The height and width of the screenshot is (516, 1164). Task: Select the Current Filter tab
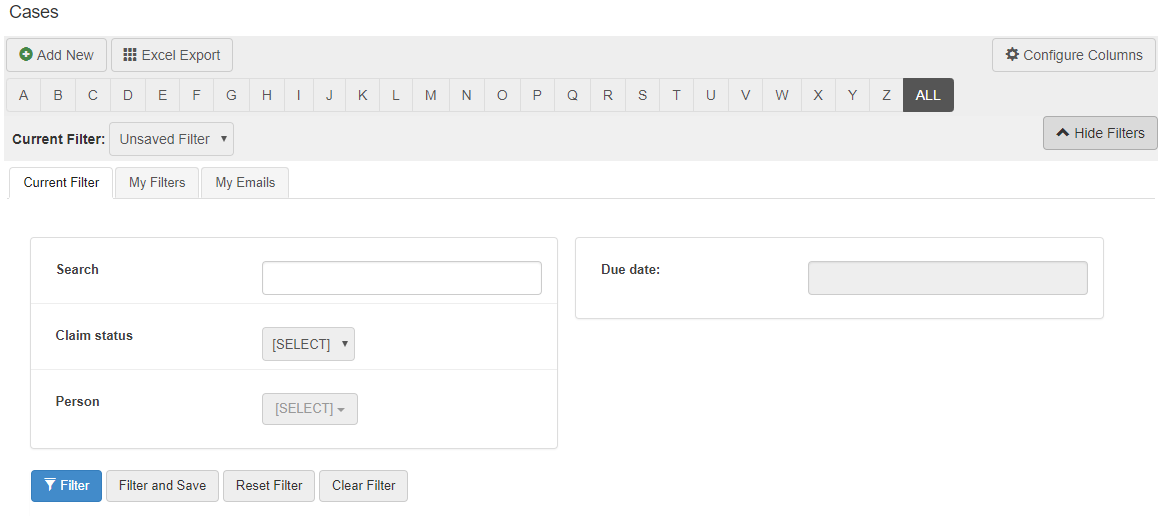[61, 182]
